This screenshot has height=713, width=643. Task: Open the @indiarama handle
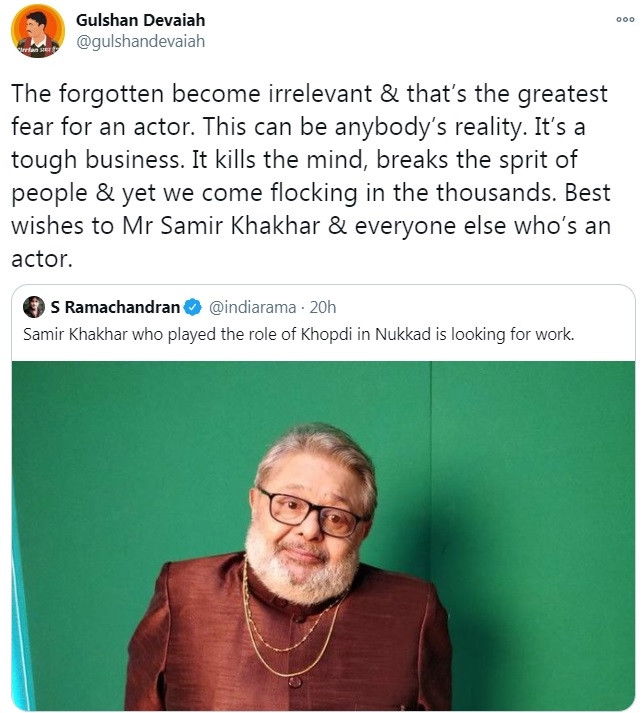pos(252,308)
